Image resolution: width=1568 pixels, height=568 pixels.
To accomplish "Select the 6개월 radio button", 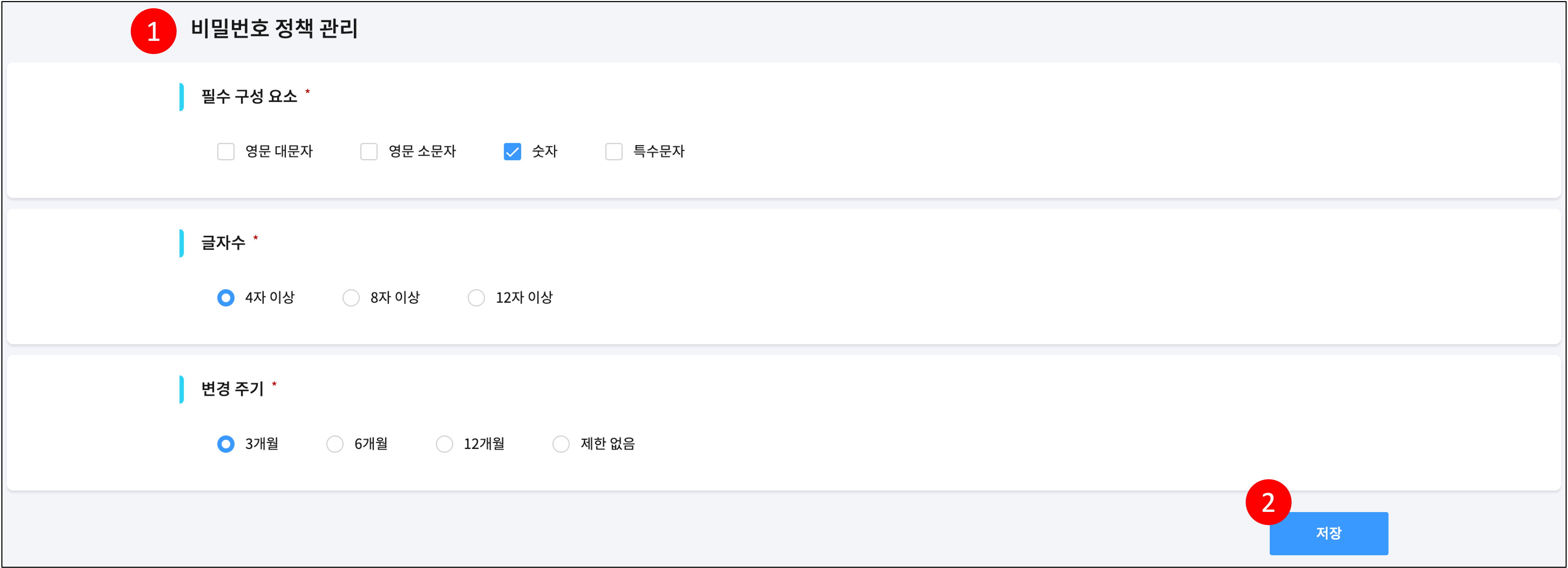I will click(x=335, y=444).
